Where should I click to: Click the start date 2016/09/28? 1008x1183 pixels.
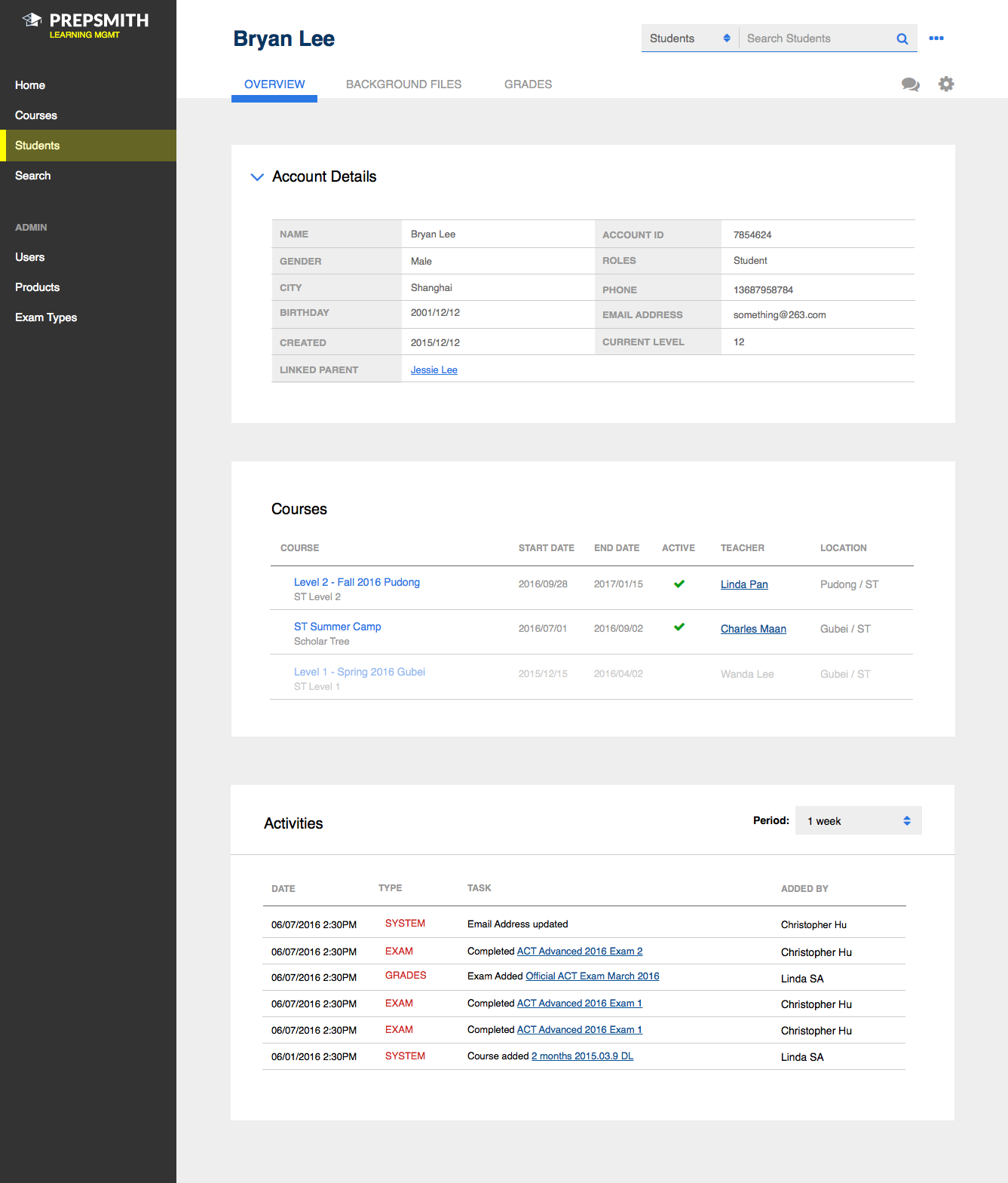(543, 584)
